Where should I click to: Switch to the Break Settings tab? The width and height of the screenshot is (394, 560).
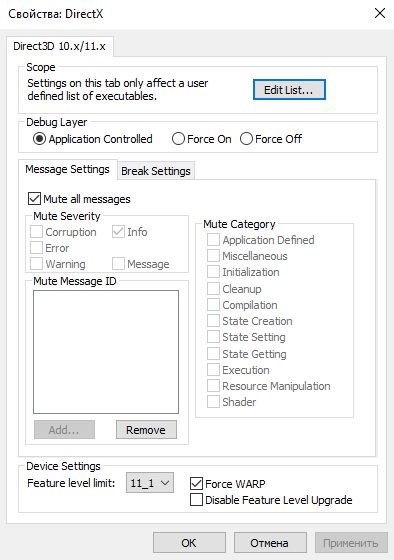pos(156,171)
